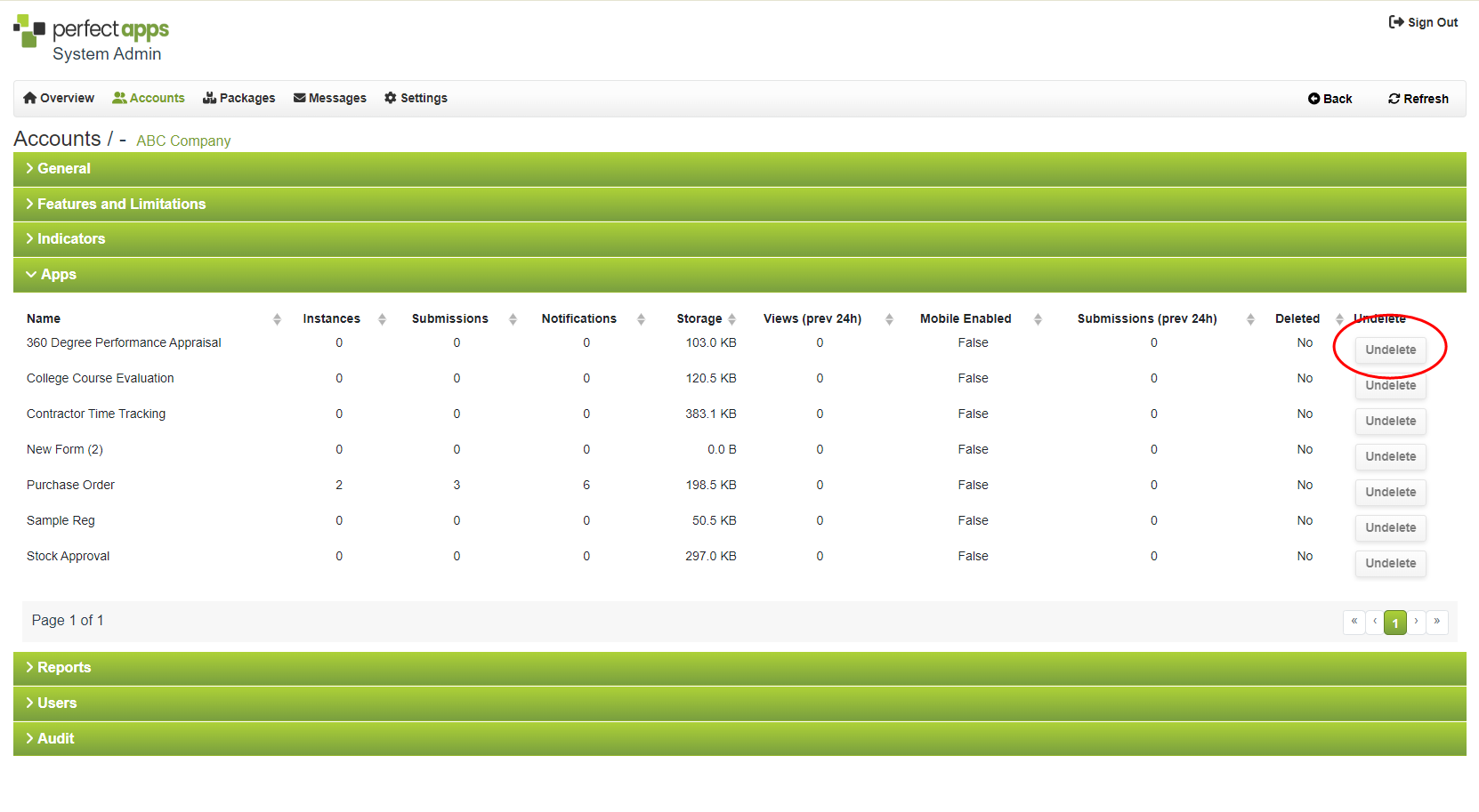Open the Messages menu item
The height and width of the screenshot is (812, 1479).
330,98
